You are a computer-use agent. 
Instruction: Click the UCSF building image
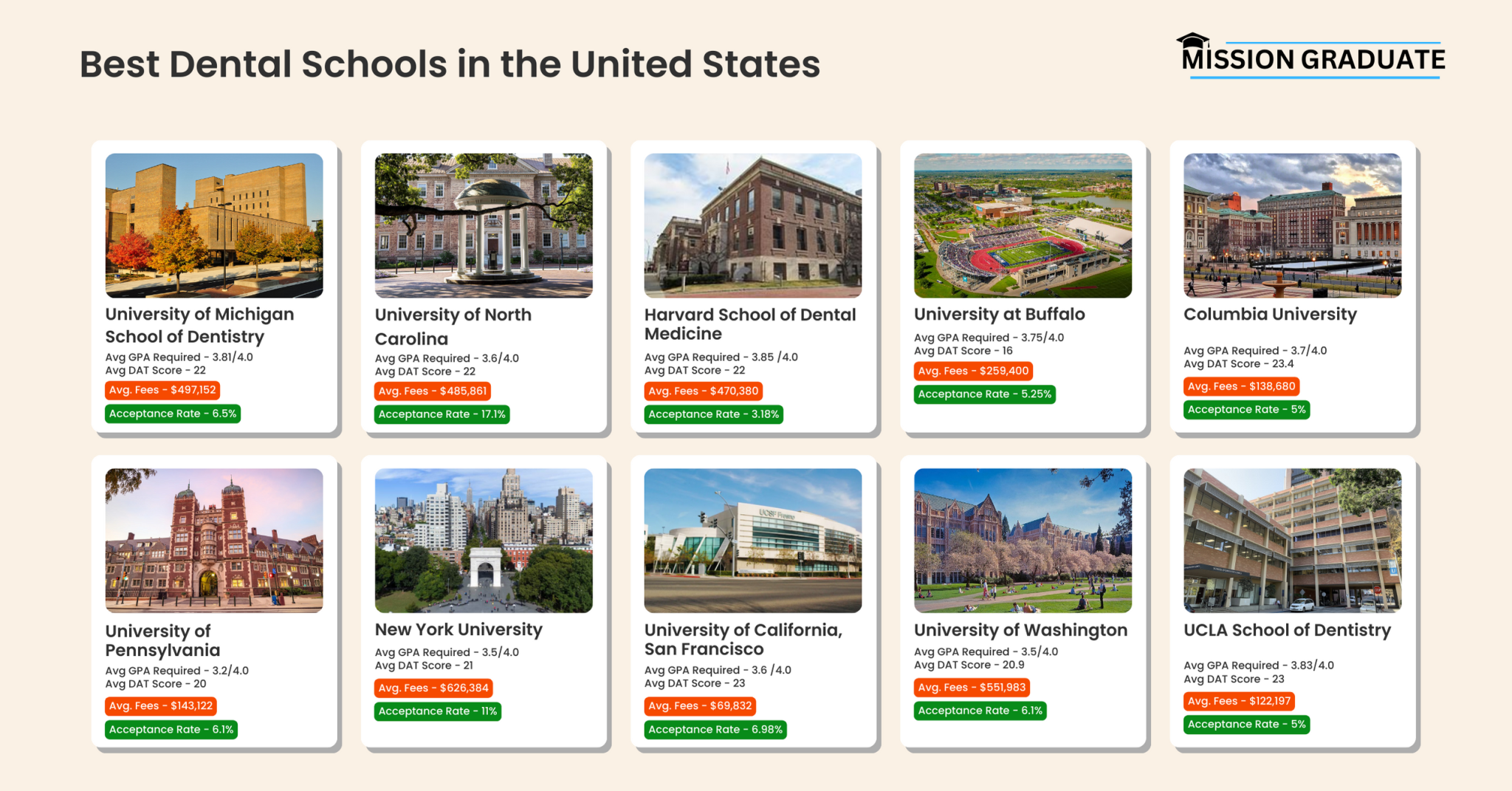[x=753, y=540]
